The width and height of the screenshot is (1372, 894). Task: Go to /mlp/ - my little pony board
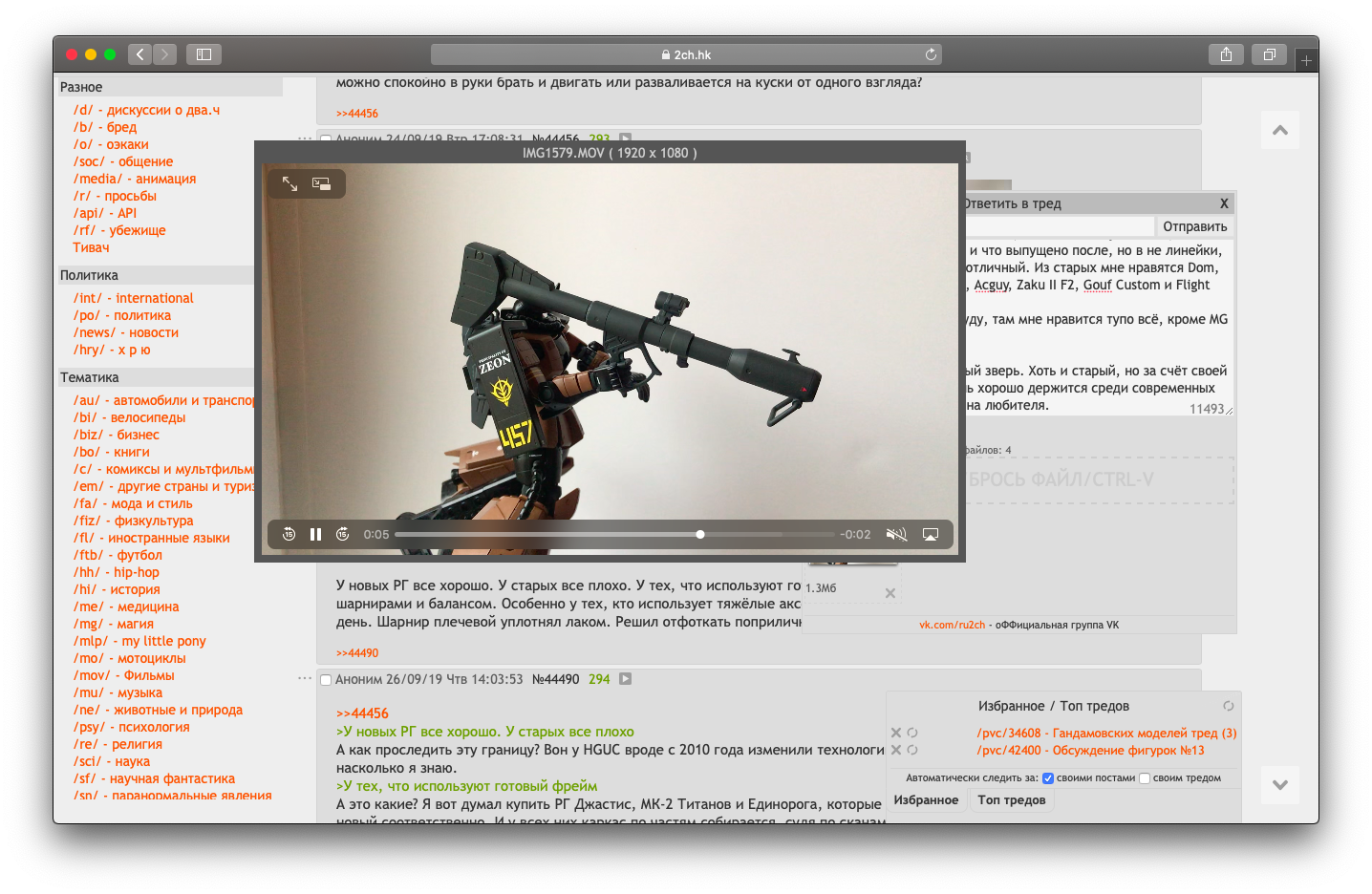click(139, 641)
